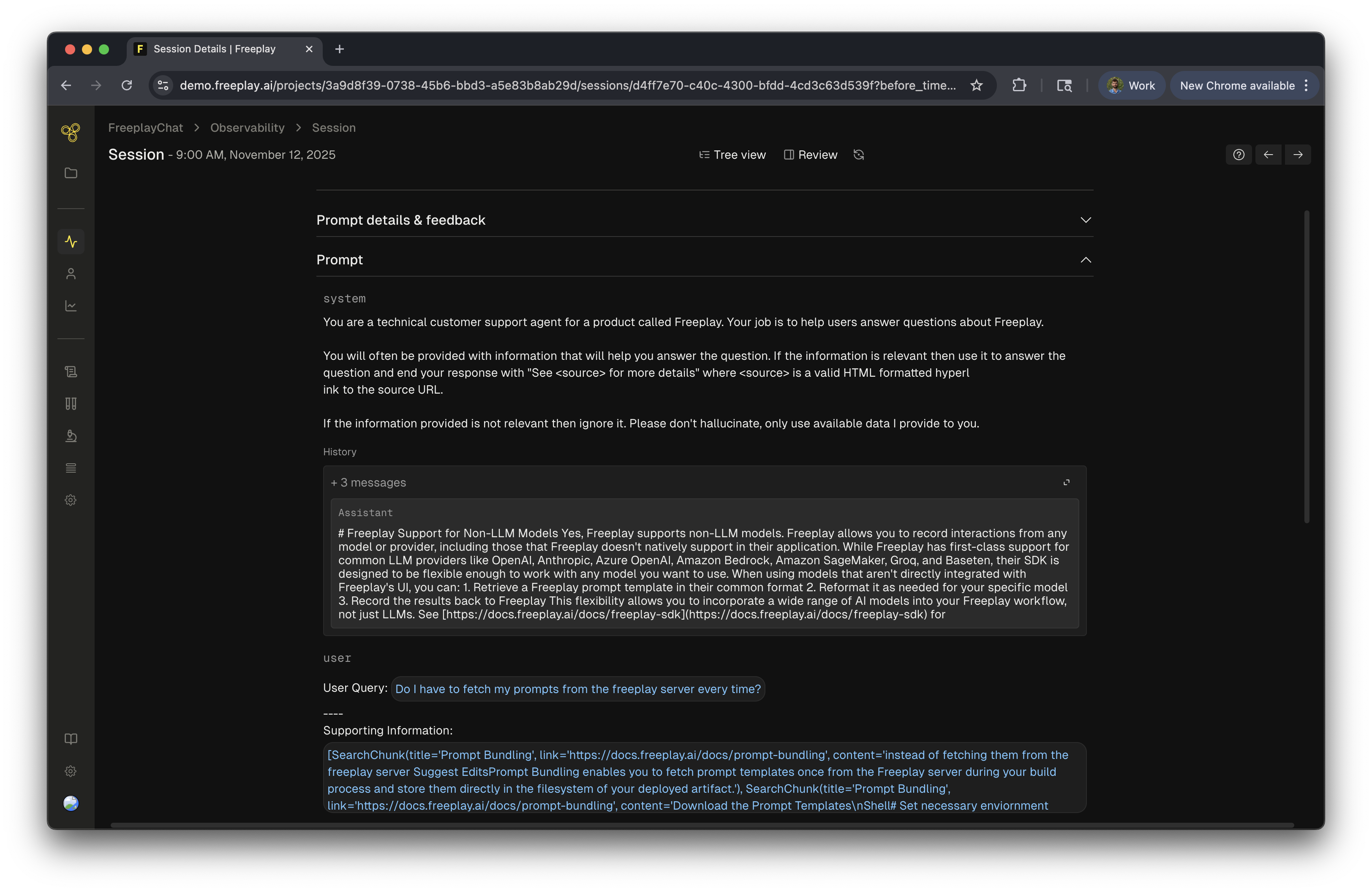Open the Observability activity icon in sidebar

[x=71, y=242]
